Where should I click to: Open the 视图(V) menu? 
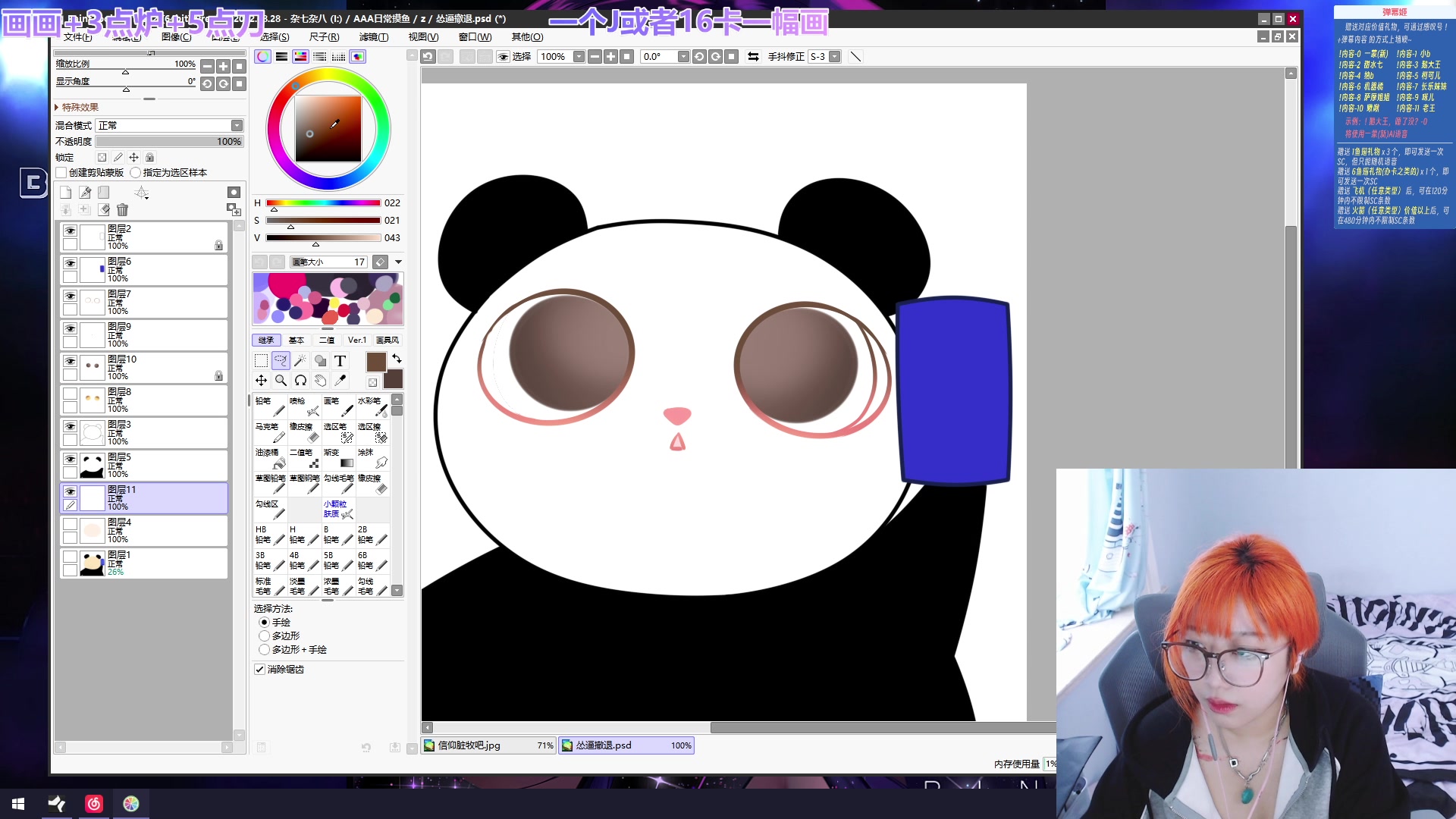coord(423,37)
